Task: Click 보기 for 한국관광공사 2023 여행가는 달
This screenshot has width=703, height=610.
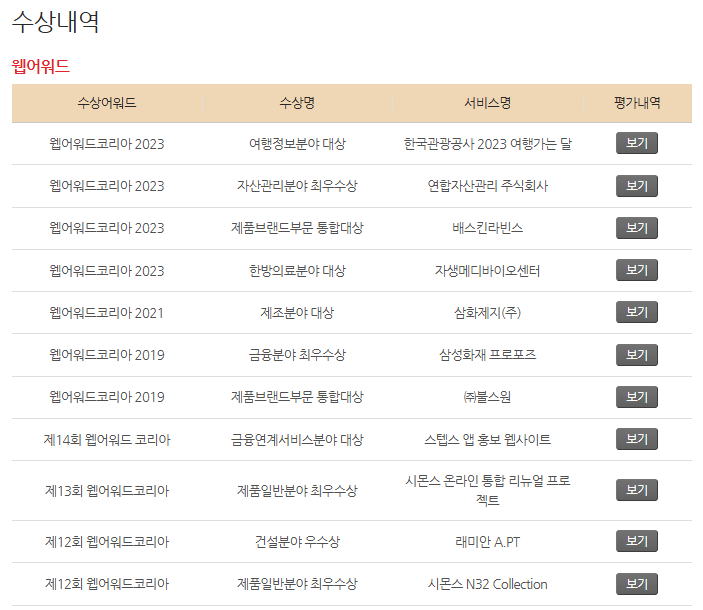Action: tap(637, 143)
